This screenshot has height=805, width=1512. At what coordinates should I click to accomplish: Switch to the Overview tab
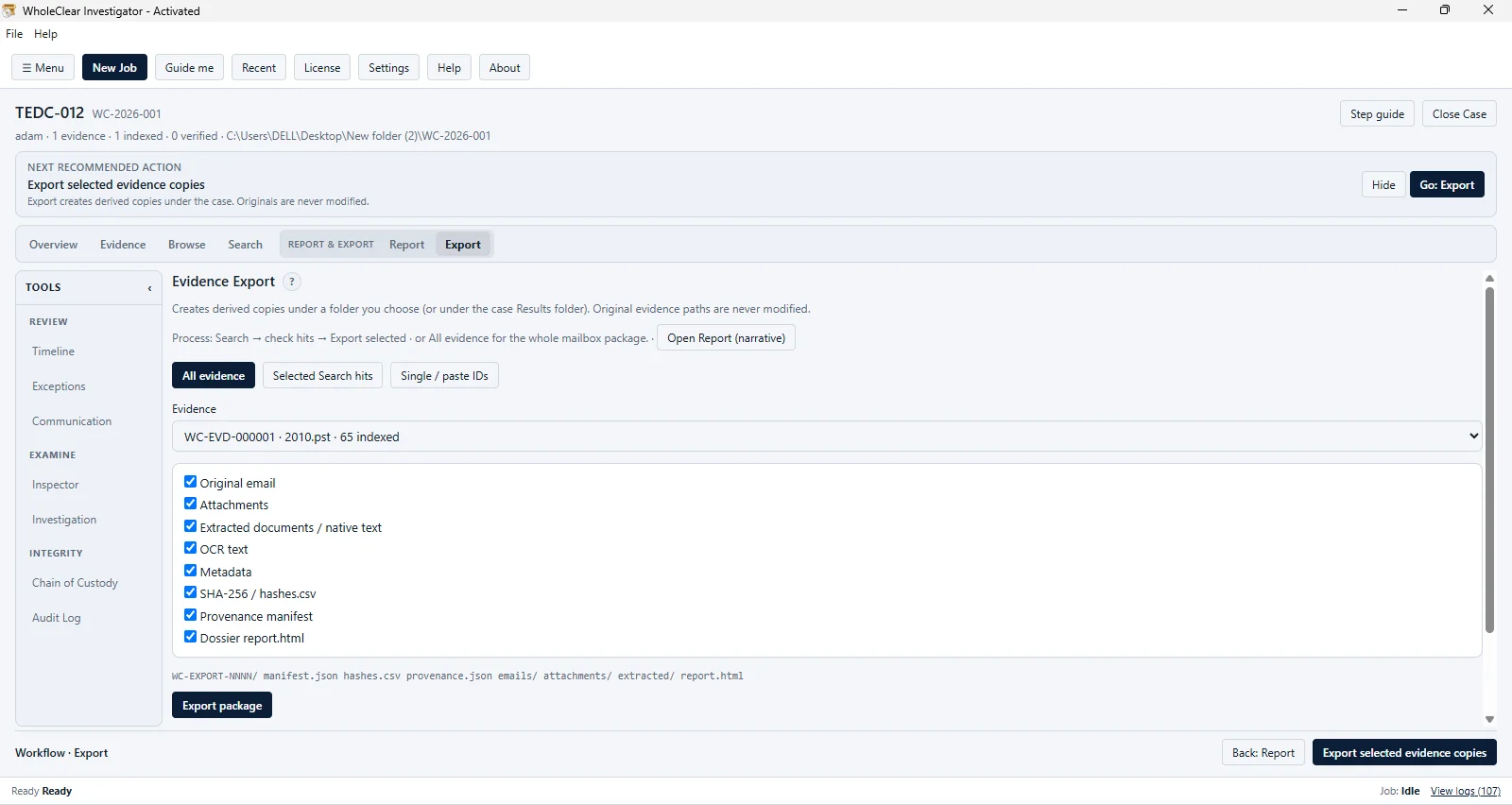click(x=53, y=245)
